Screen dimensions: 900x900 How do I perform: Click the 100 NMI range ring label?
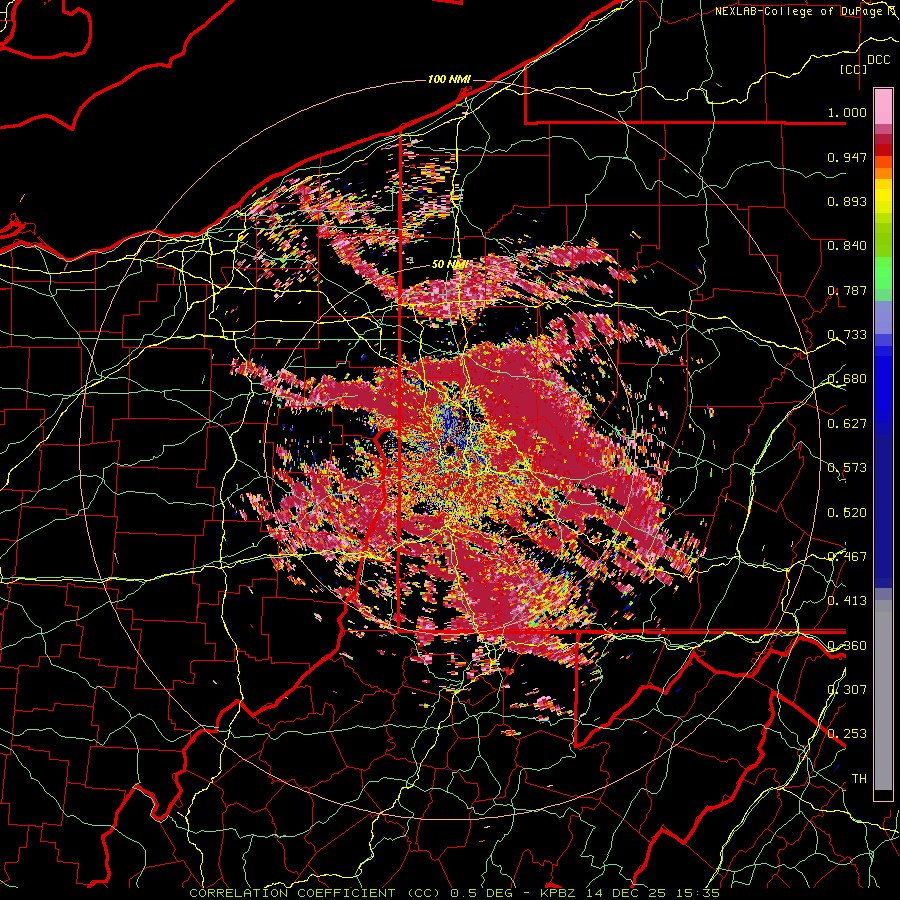(449, 79)
